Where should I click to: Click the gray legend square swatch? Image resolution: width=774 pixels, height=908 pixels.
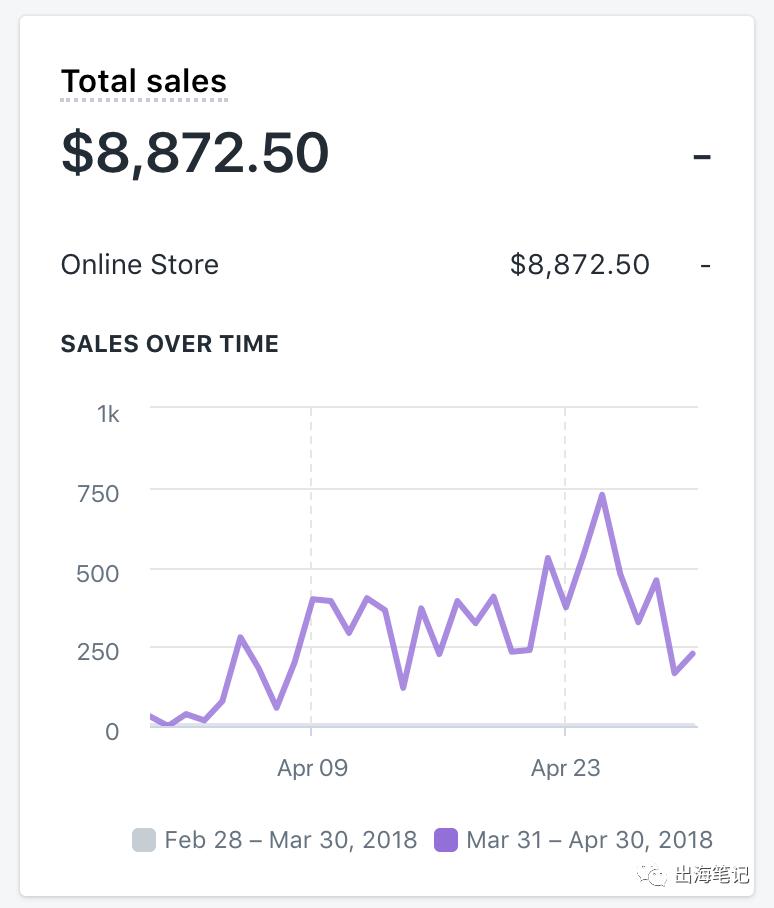(x=144, y=840)
